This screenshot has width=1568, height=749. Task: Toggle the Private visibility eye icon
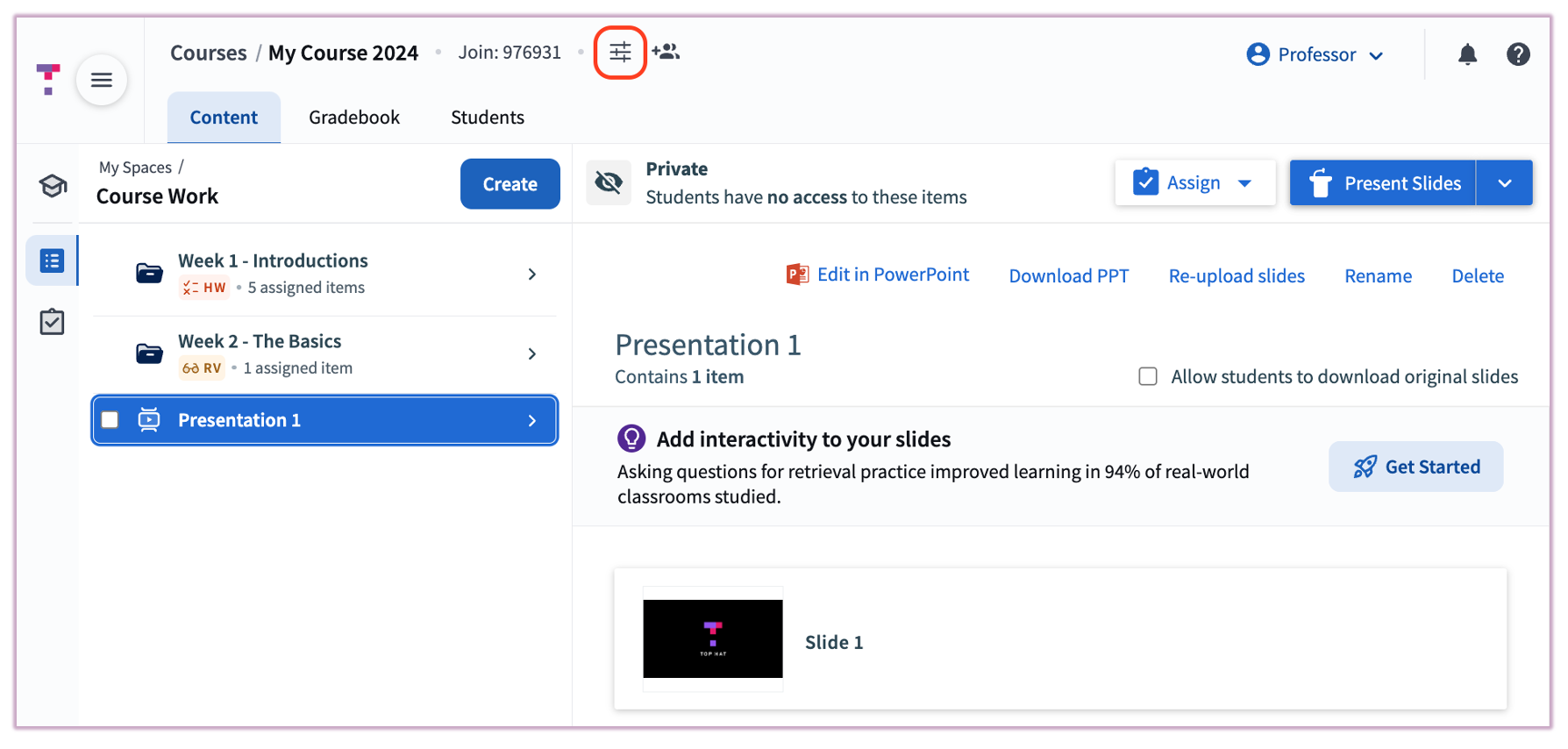click(609, 182)
